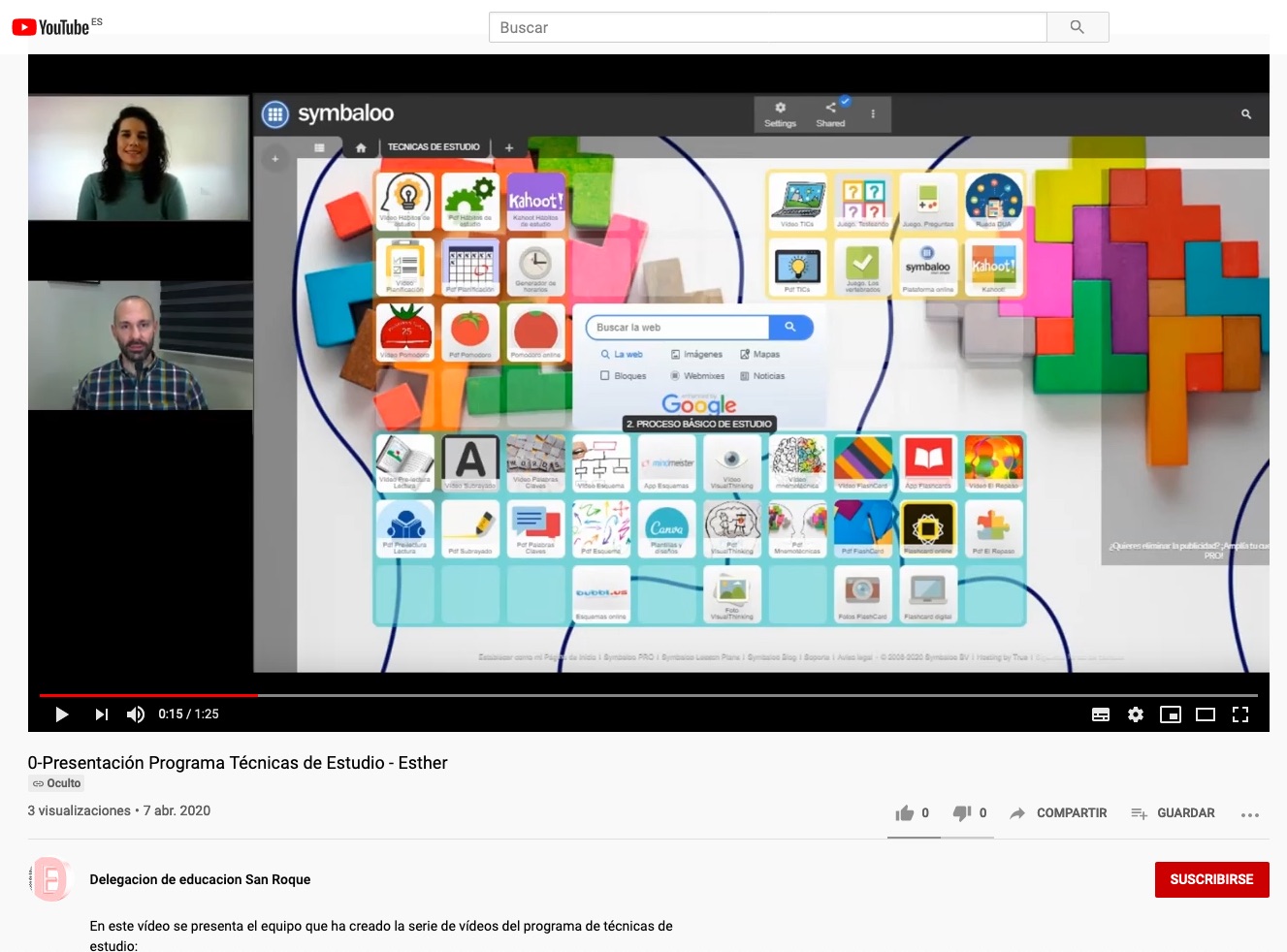This screenshot has height=952, width=1287.
Task: Select the Mapas search option
Action: tap(760, 355)
